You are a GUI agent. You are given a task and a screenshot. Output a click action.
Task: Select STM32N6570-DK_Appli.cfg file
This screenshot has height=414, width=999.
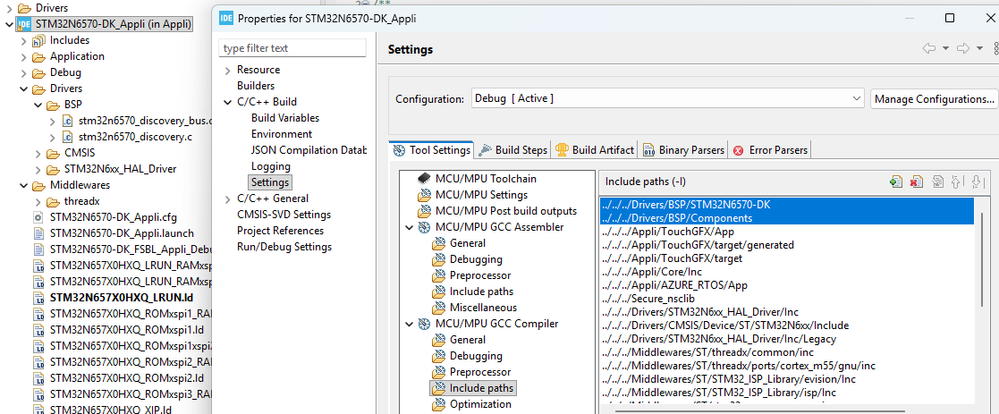[105, 217]
